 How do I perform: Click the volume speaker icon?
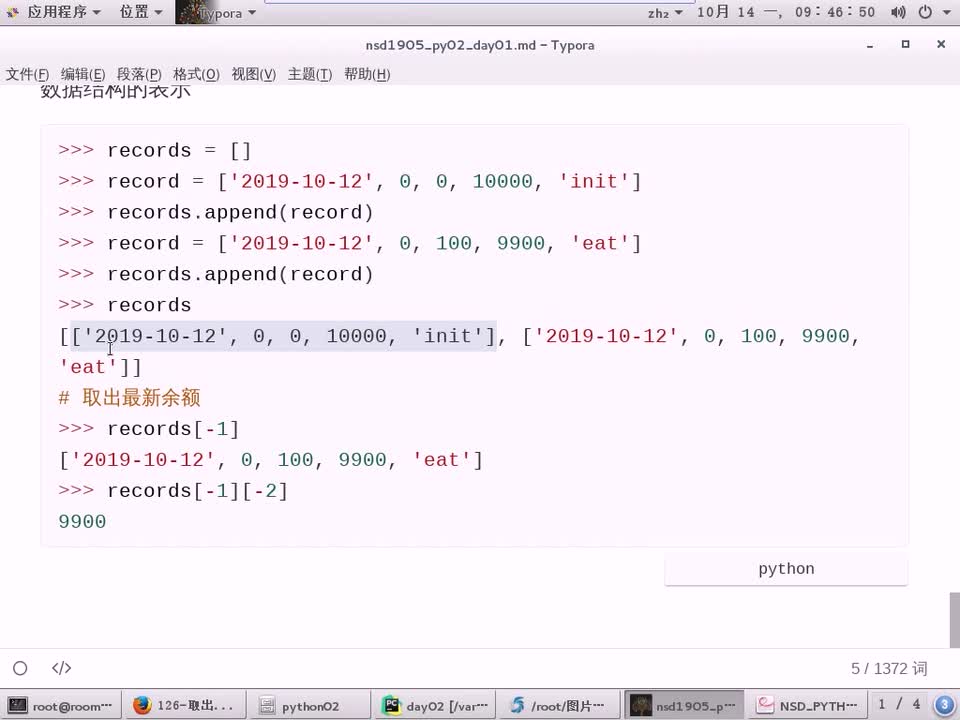click(x=898, y=12)
